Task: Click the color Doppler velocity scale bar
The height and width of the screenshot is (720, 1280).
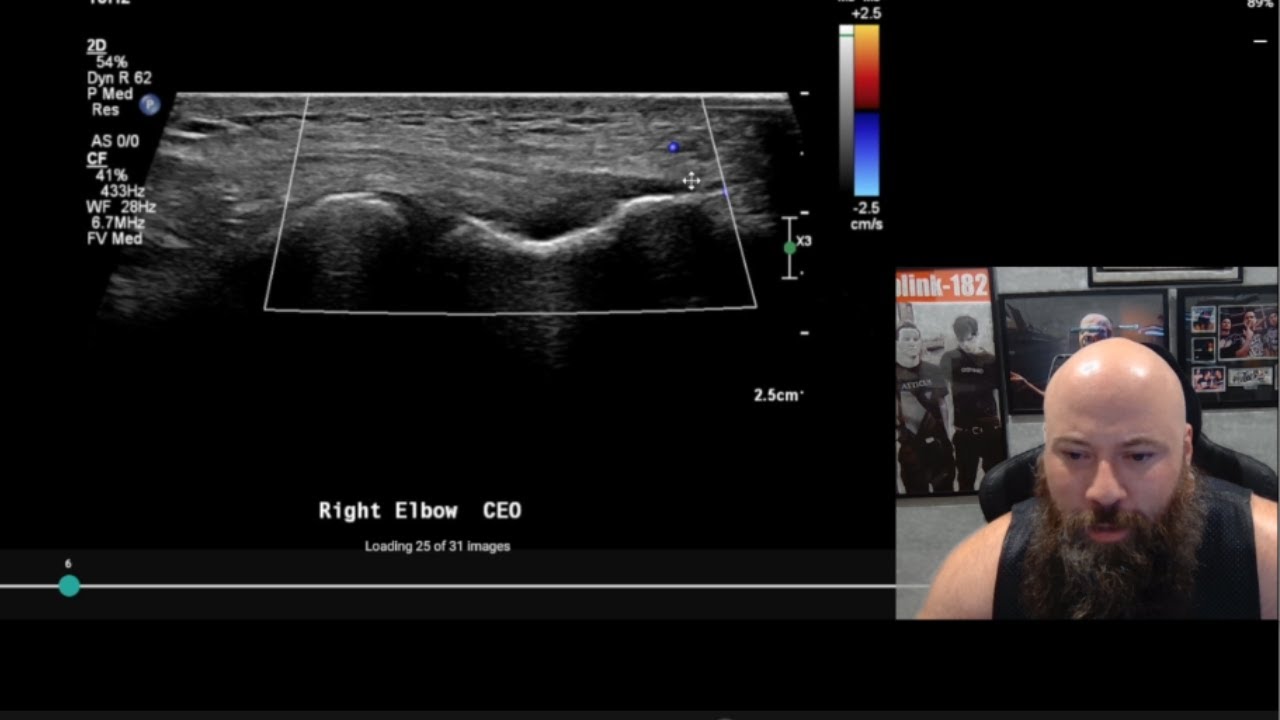Action: 867,110
